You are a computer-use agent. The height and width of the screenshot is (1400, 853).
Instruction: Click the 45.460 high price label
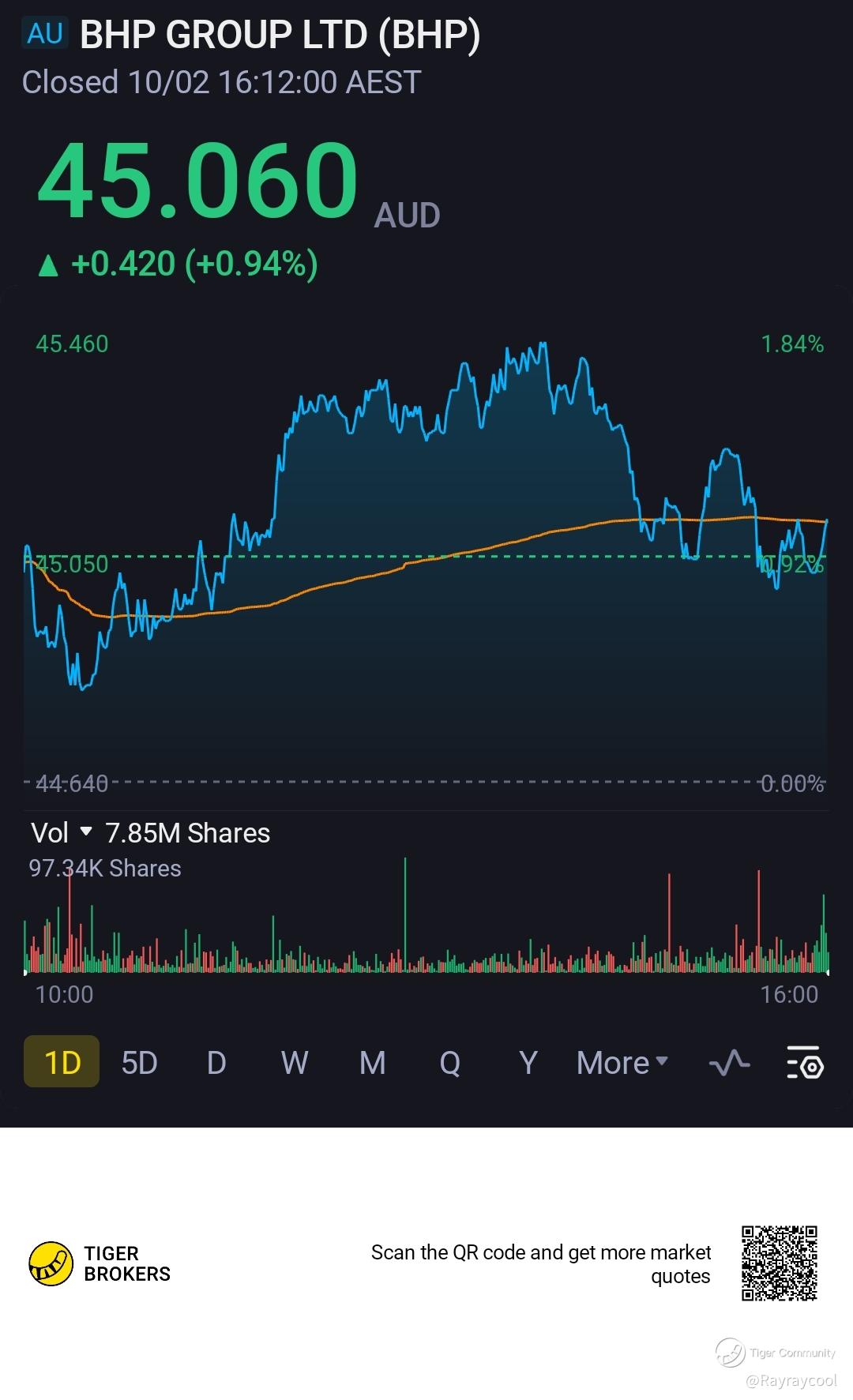coord(72,343)
